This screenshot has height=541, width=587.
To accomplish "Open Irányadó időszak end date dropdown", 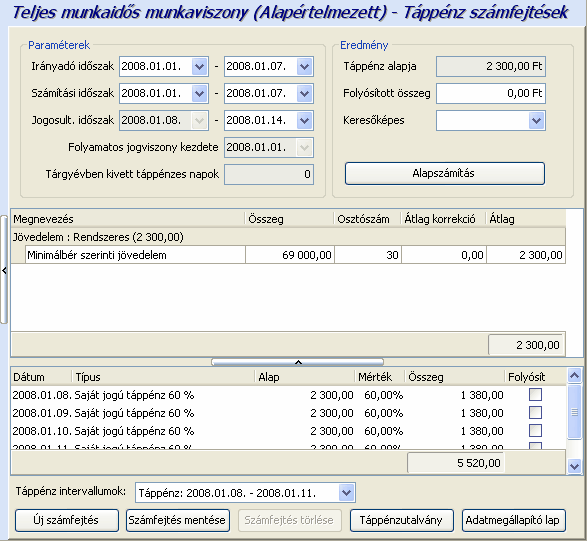I will [x=304, y=67].
